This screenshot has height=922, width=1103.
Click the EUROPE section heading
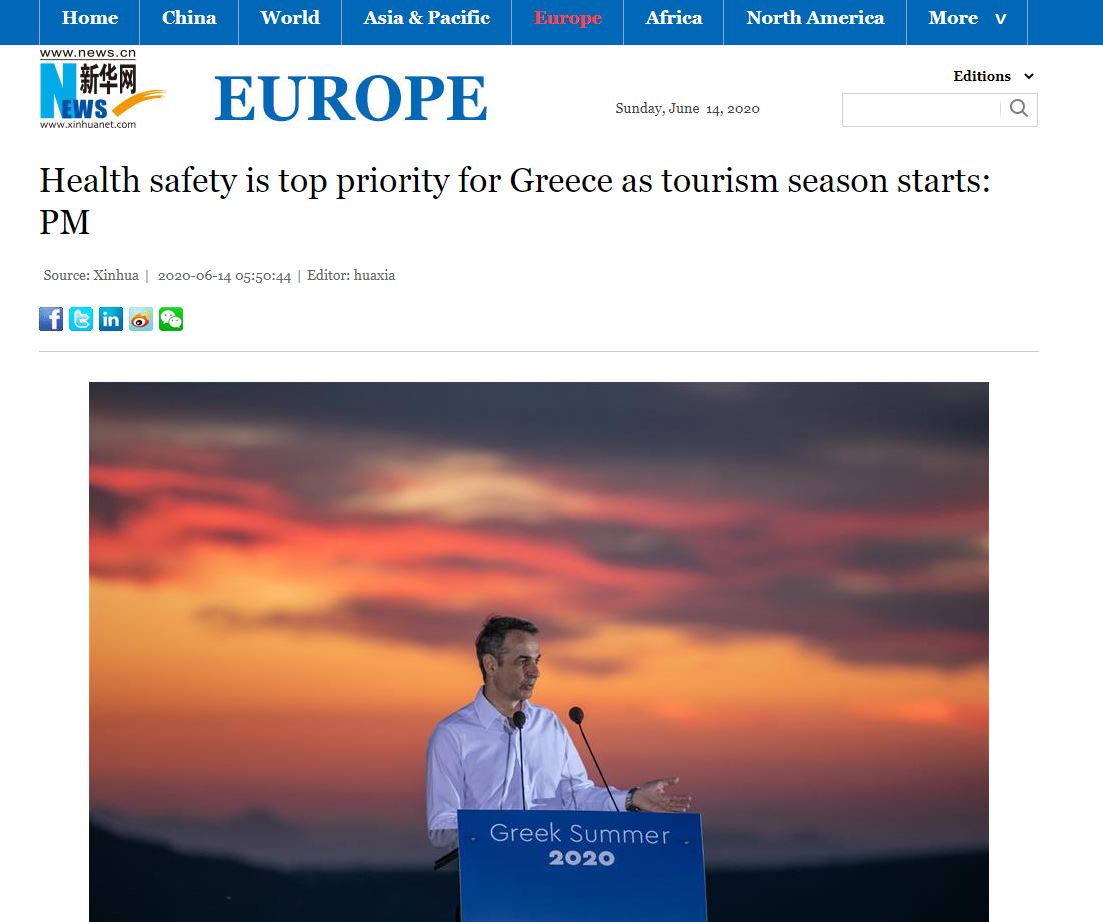pos(350,98)
